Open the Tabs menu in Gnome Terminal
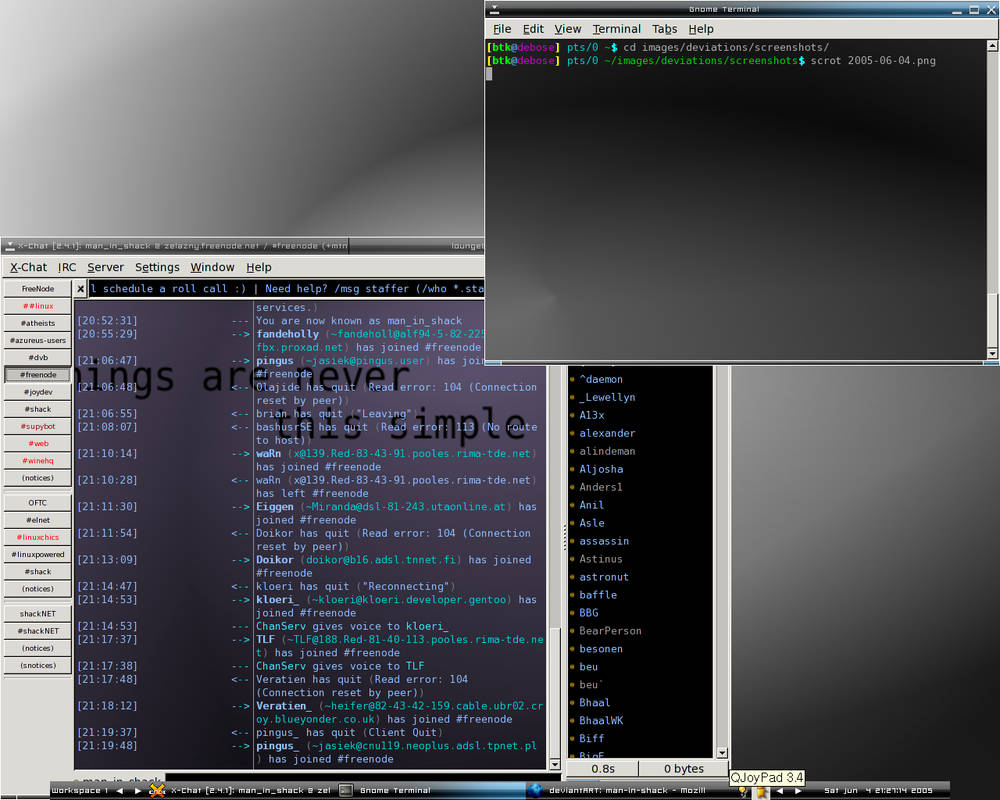 point(665,29)
